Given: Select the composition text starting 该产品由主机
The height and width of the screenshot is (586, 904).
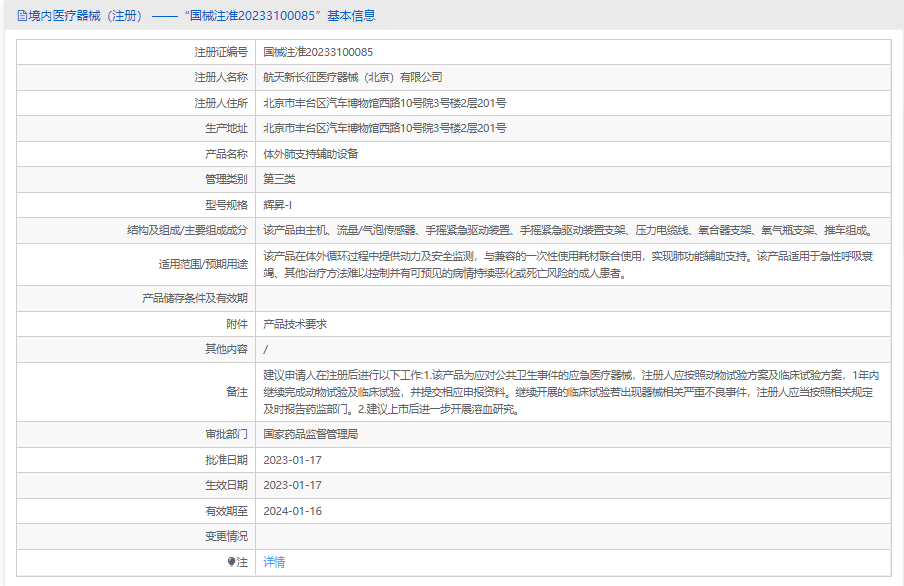Looking at the screenshot, I should point(569,230).
